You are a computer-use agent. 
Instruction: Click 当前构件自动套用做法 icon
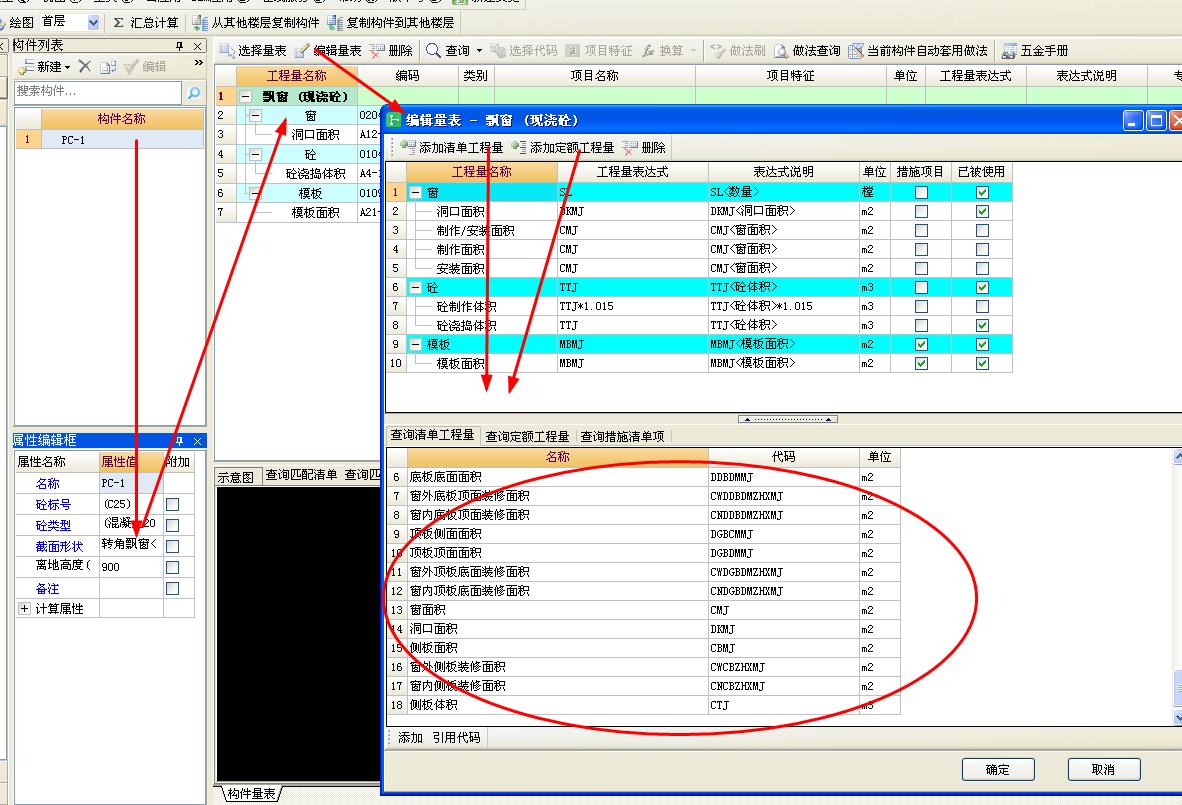point(856,51)
